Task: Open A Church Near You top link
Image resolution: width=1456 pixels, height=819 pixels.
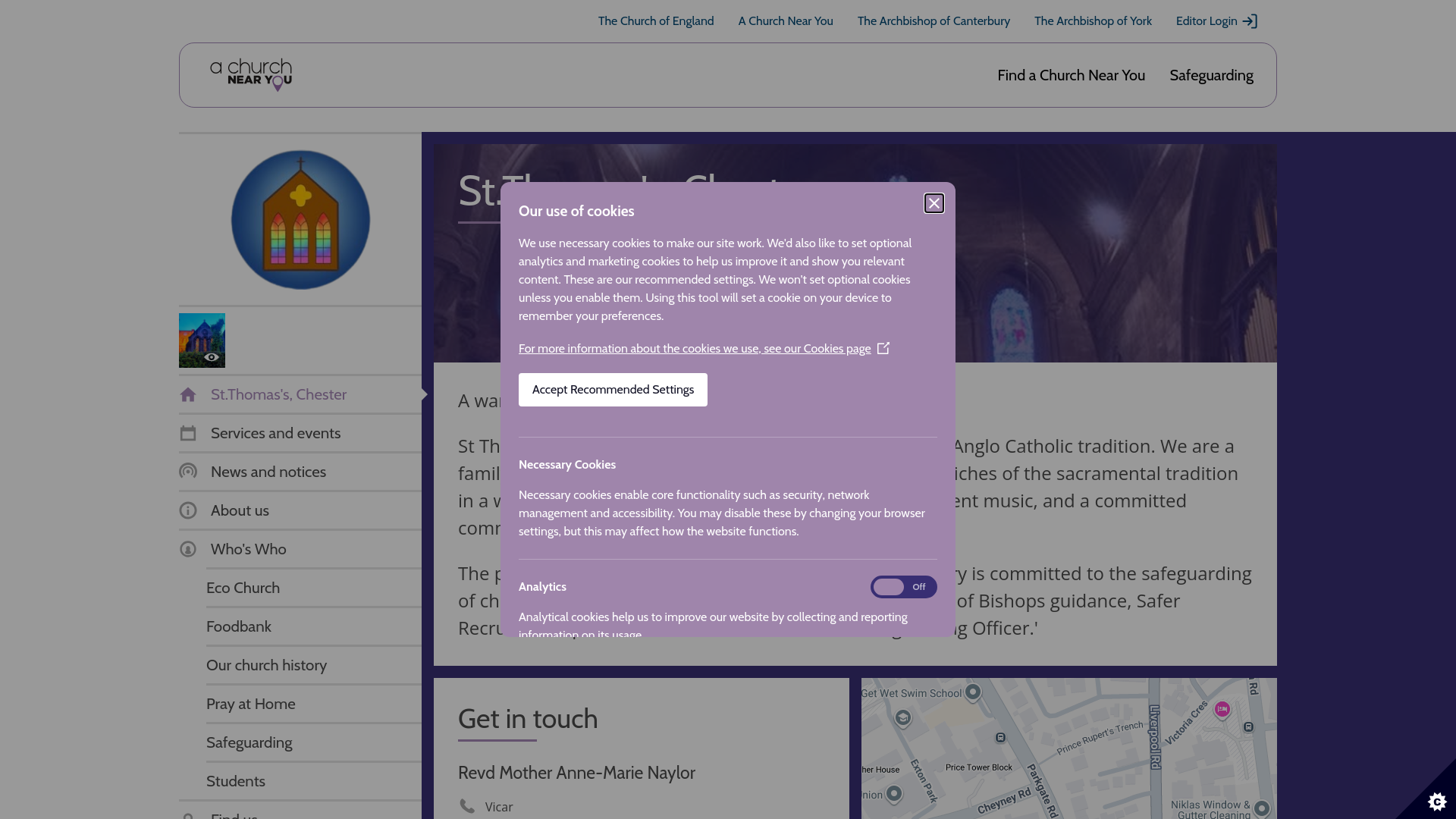Action: 786,21
